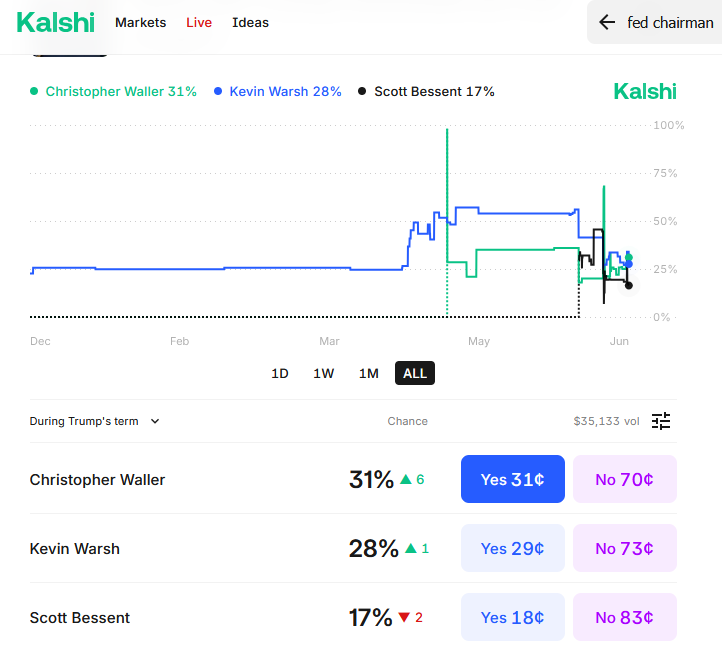The height and width of the screenshot is (648, 722).
Task: Open the Live tab
Action: click(199, 22)
